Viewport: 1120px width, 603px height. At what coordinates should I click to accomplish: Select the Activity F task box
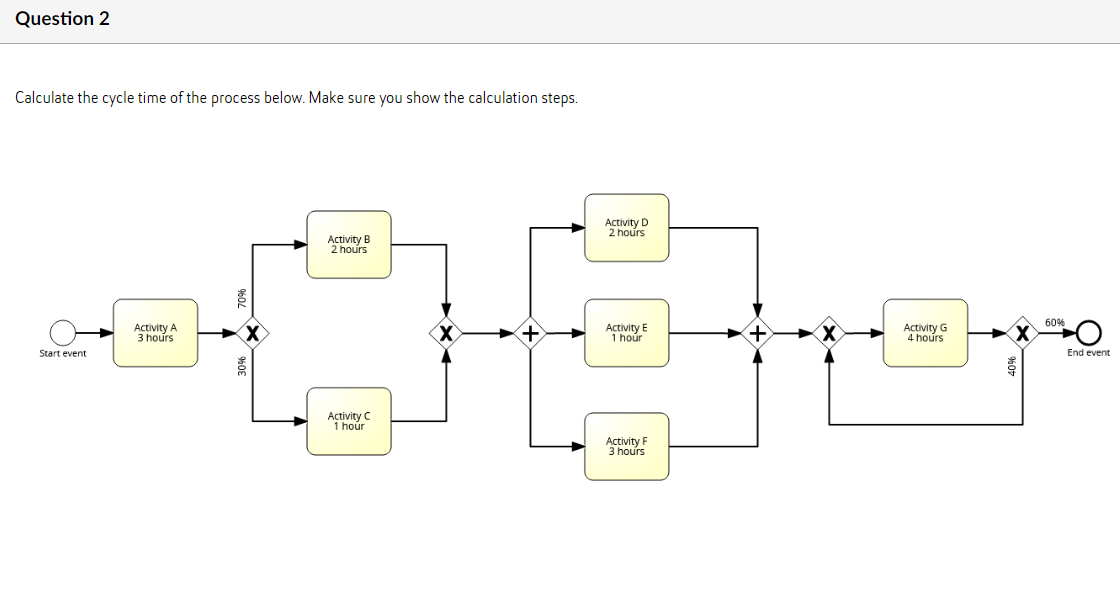(x=626, y=446)
